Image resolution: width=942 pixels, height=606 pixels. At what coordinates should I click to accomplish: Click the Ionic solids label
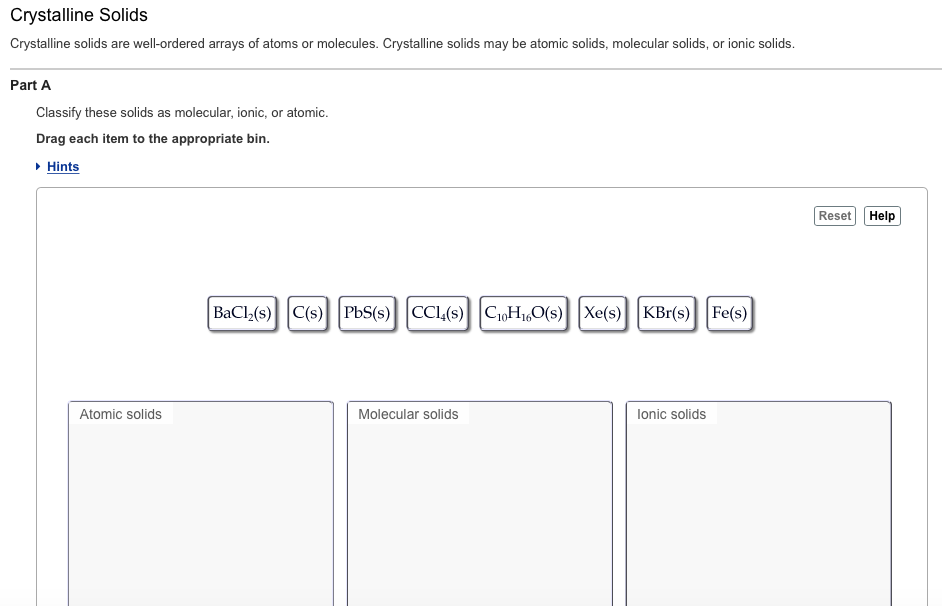pos(670,414)
